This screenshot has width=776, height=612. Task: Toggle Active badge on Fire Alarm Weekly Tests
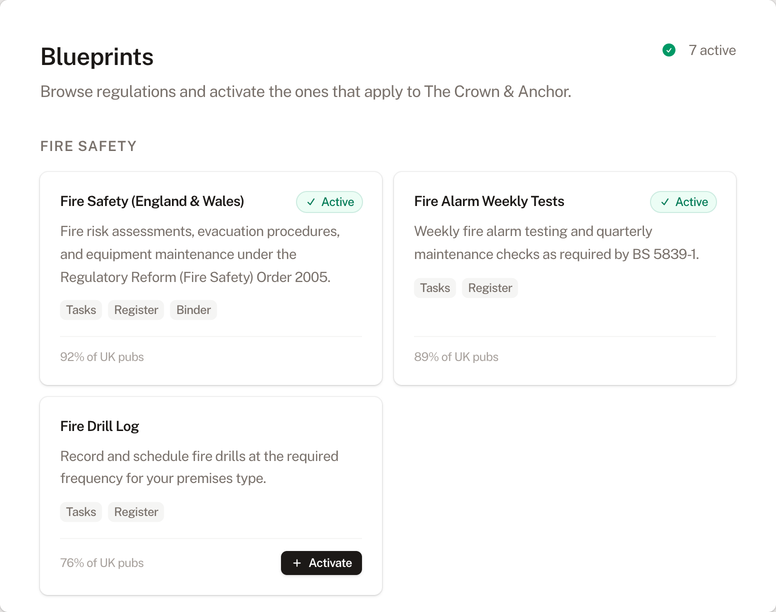pos(683,202)
